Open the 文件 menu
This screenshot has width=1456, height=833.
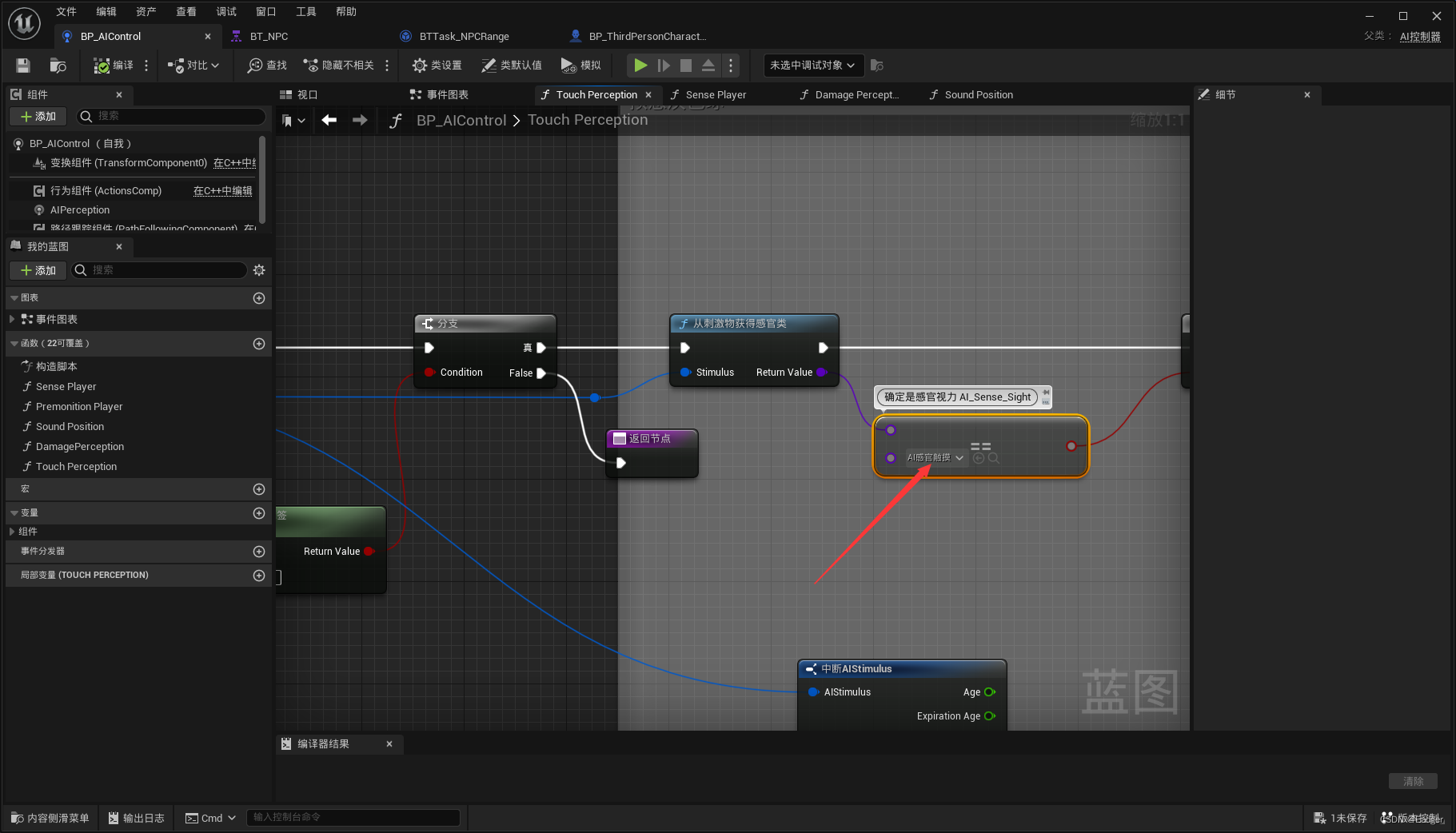[x=66, y=11]
